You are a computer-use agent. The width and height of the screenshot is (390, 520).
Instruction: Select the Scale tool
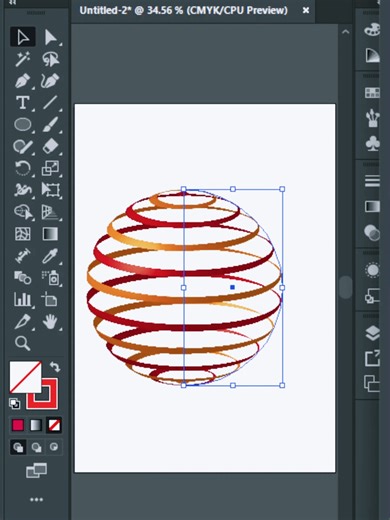point(50,168)
